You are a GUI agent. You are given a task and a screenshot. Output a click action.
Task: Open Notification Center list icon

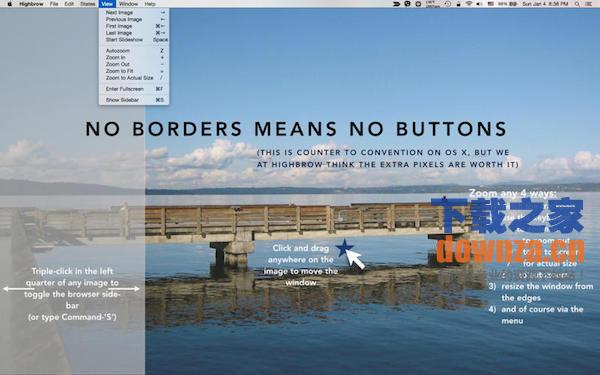[589, 4]
